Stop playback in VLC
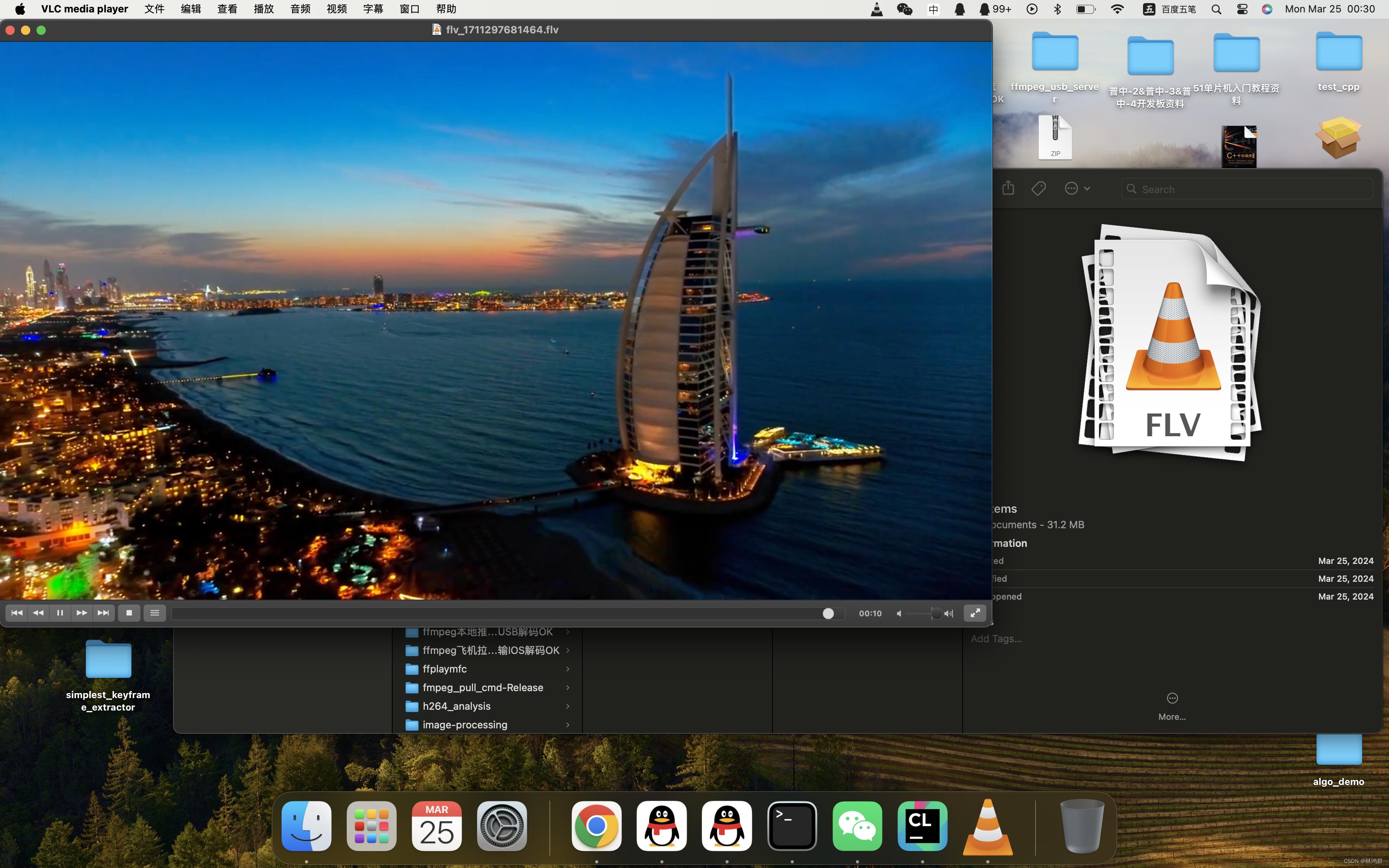This screenshot has height=868, width=1389. click(129, 612)
